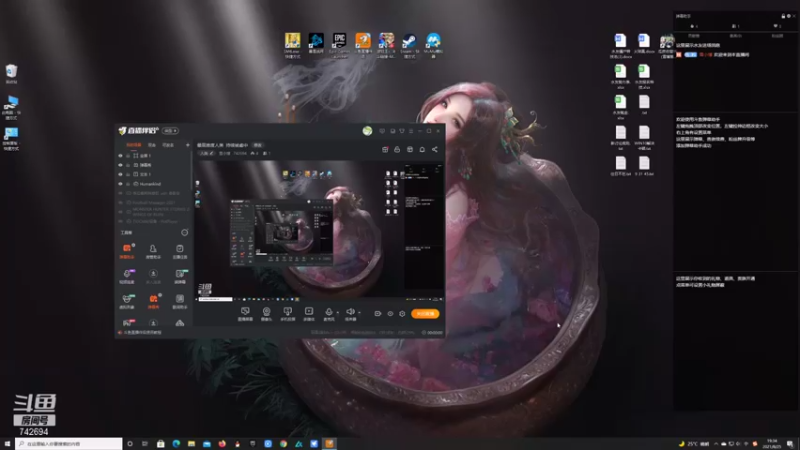The height and width of the screenshot is (450, 800).
Task: Click the notification bell icon above preview
Action: point(422,149)
